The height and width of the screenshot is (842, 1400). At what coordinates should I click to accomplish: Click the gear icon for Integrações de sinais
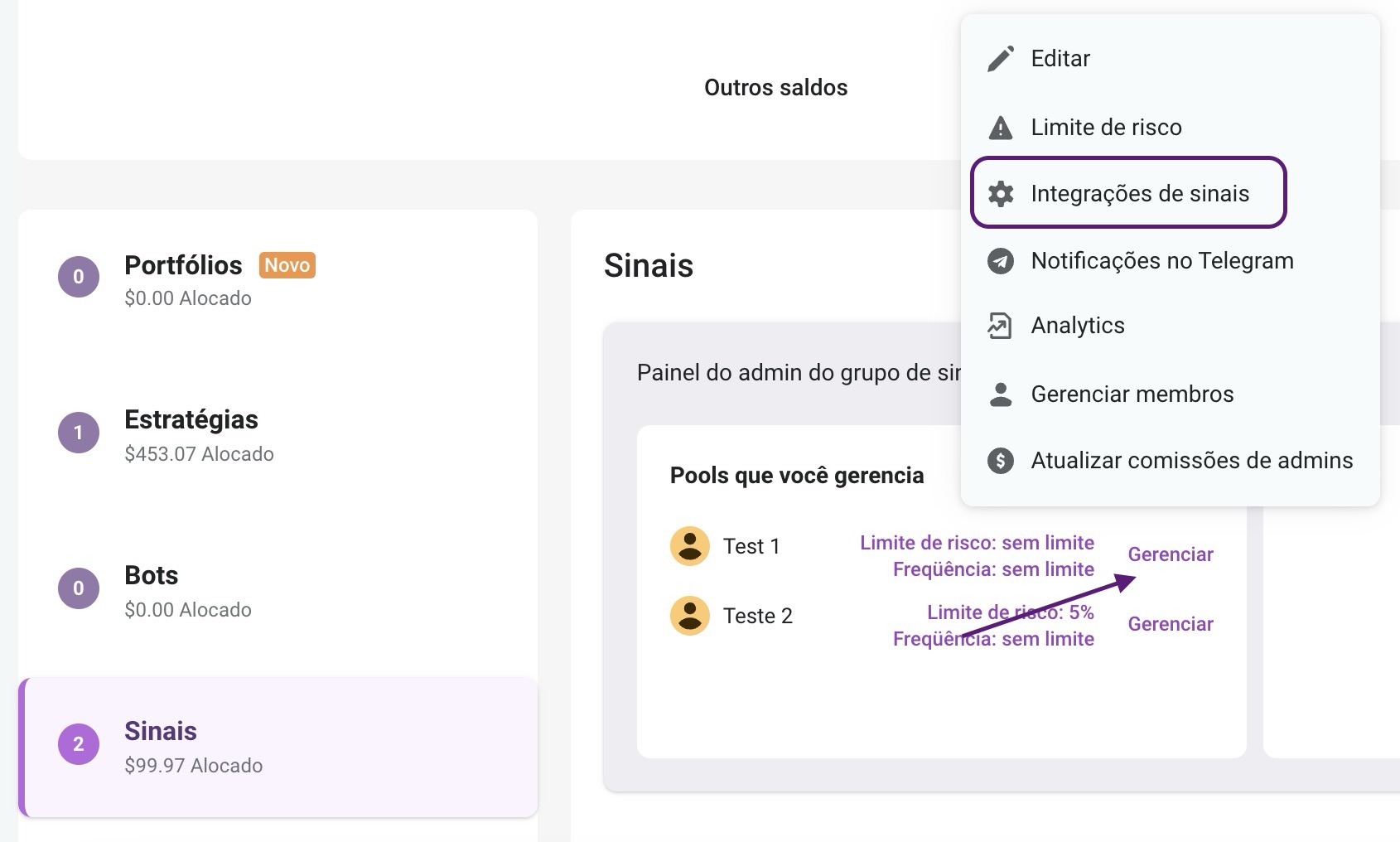1001,194
